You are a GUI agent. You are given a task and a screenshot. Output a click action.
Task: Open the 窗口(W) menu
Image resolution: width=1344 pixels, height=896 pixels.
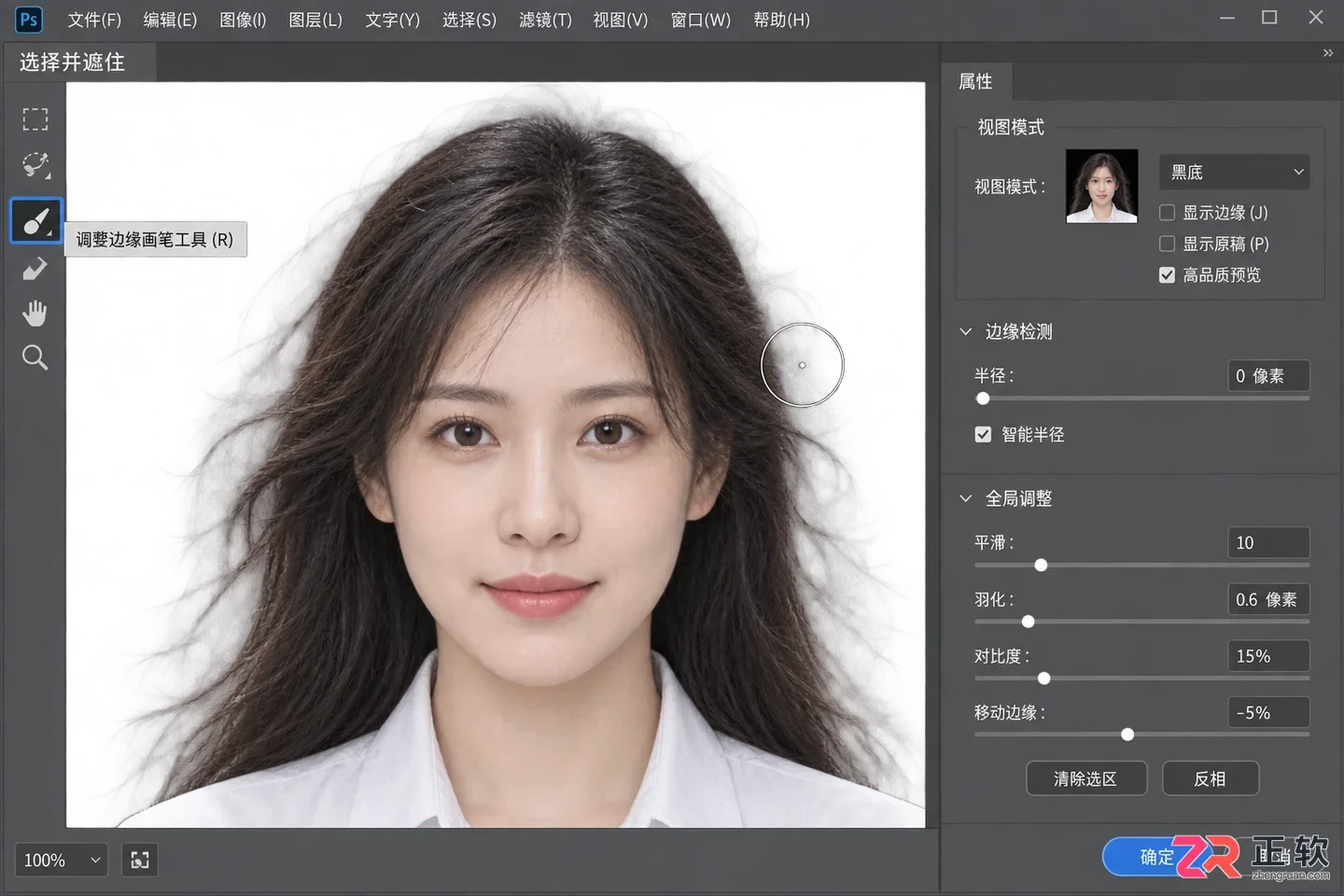(x=701, y=20)
